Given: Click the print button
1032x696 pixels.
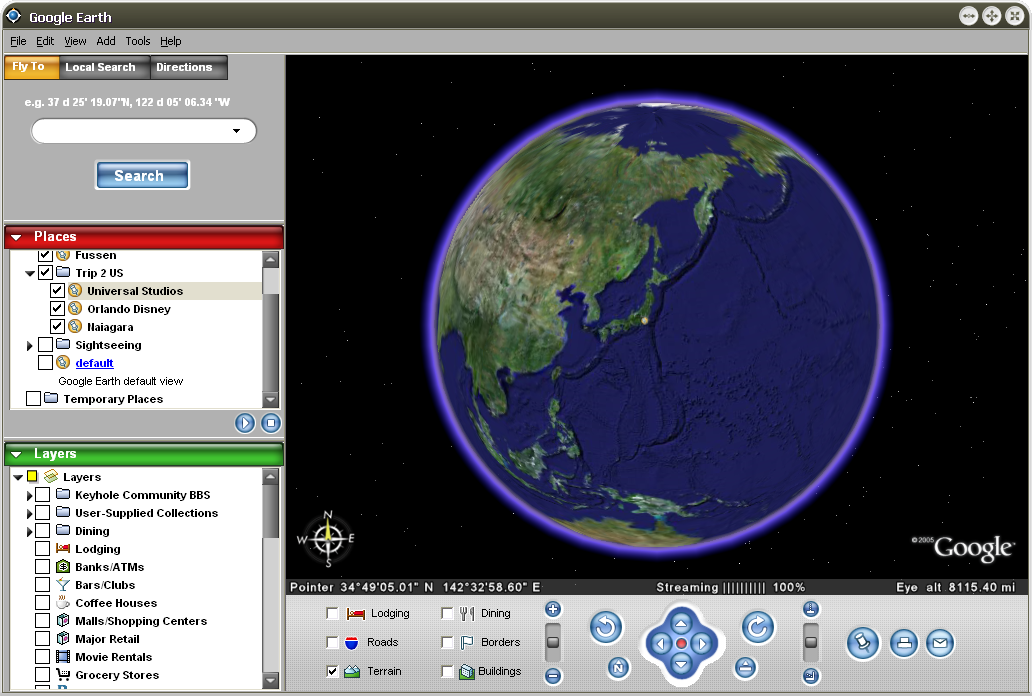Looking at the screenshot, I should pyautogui.click(x=904, y=643).
